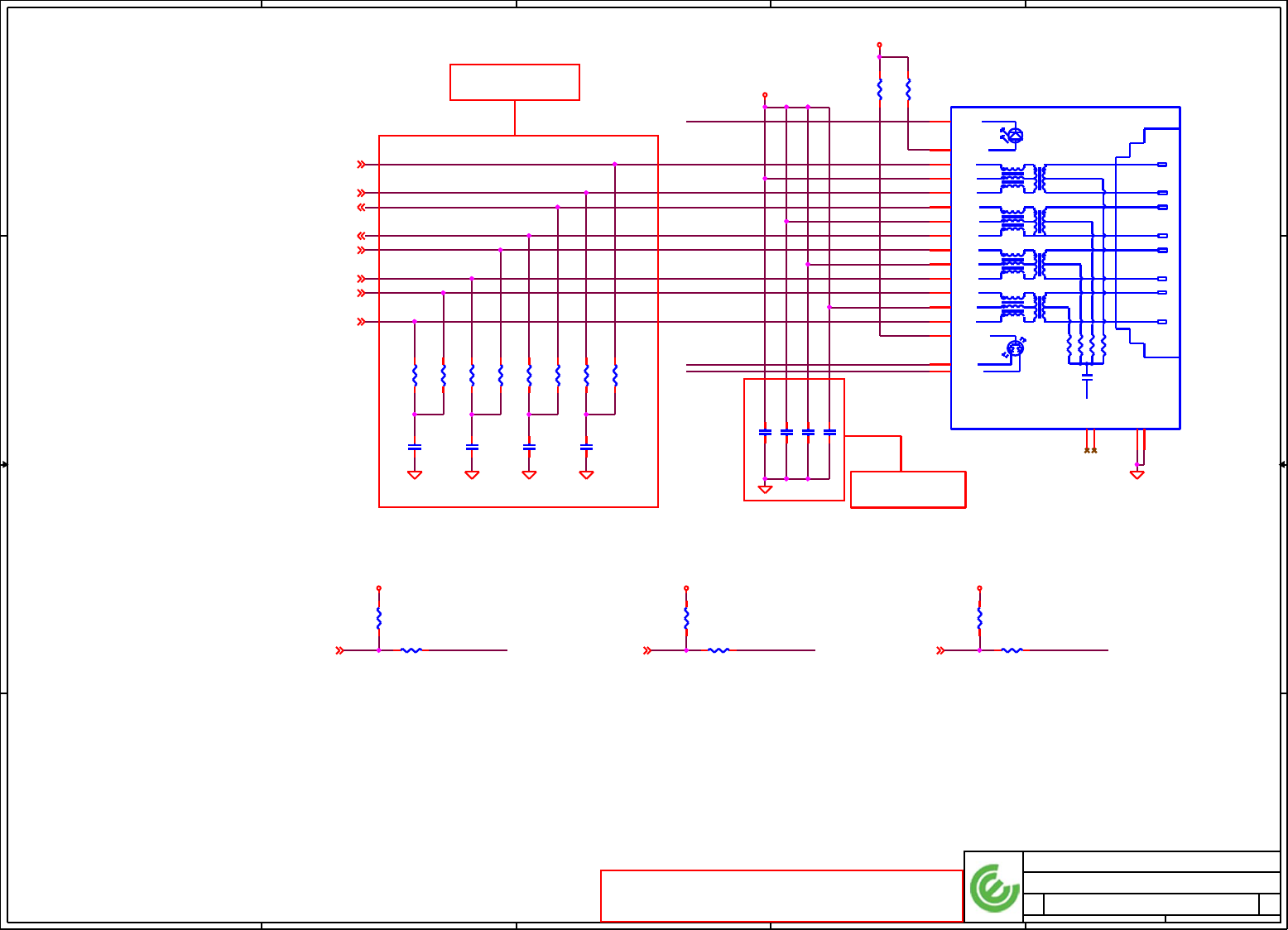Select the upper LED symbol in the blue connector block

click(1012, 135)
